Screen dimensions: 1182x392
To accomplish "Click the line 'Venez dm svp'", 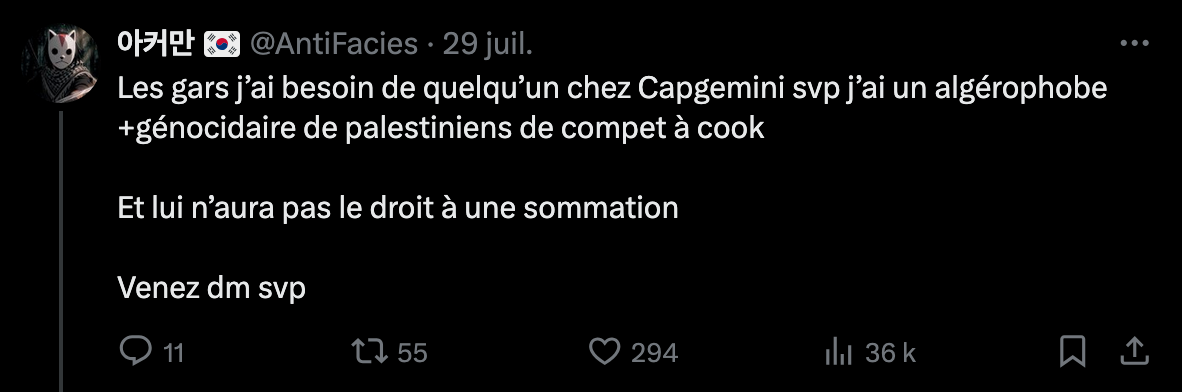I will (x=212, y=288).
